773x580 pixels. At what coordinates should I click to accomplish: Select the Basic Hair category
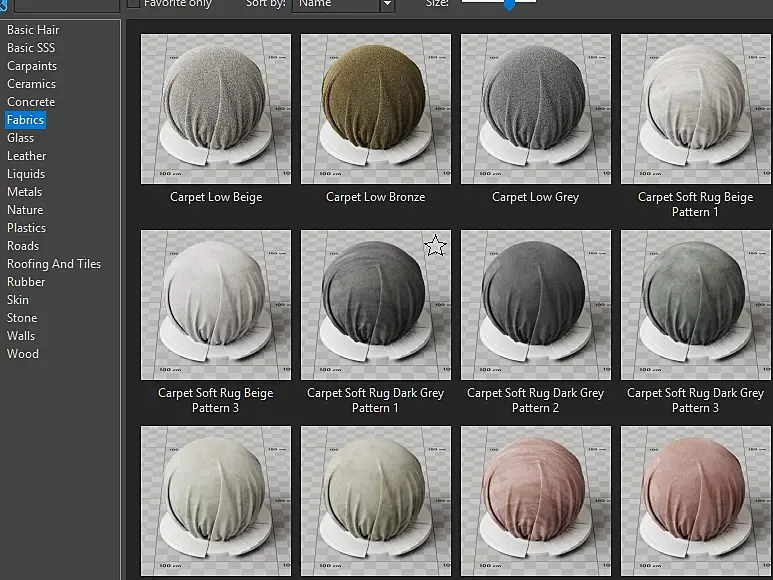[x=33, y=30]
